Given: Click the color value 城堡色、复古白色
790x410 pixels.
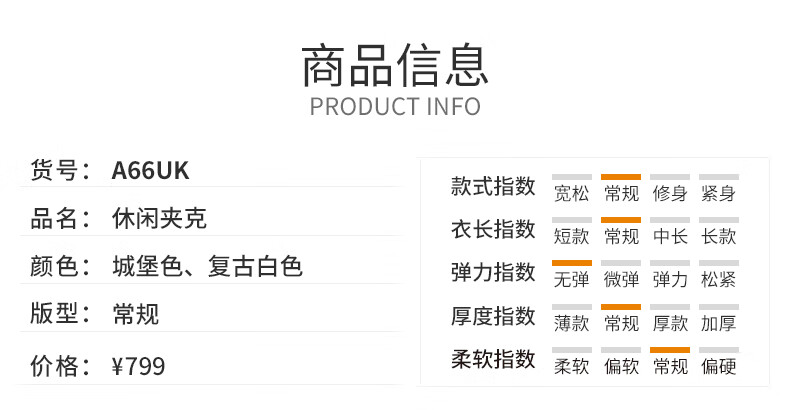Looking at the screenshot, I should tap(207, 267).
